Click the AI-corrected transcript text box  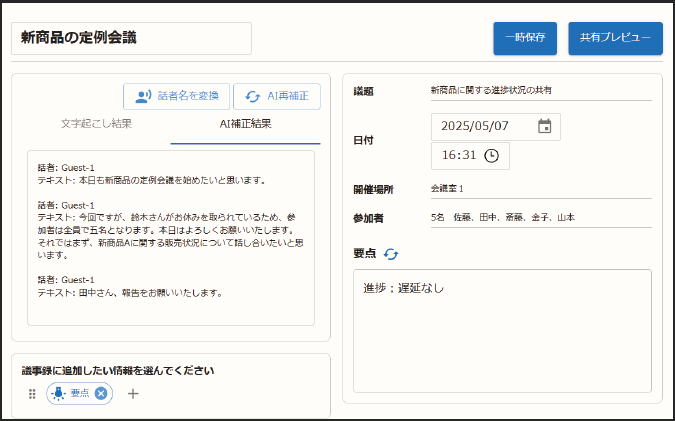[x=171, y=238]
